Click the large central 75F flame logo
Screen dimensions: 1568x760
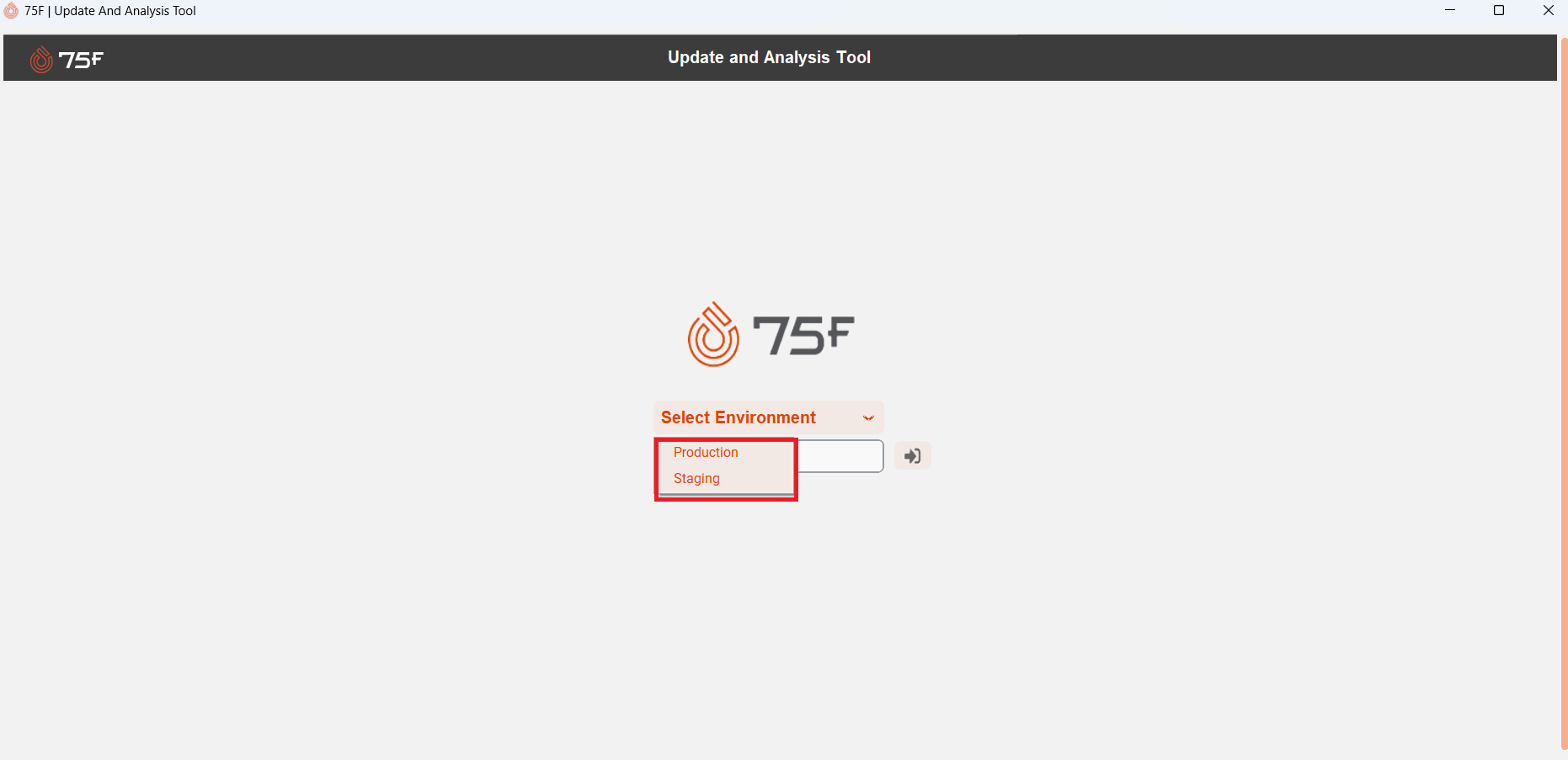coord(712,333)
